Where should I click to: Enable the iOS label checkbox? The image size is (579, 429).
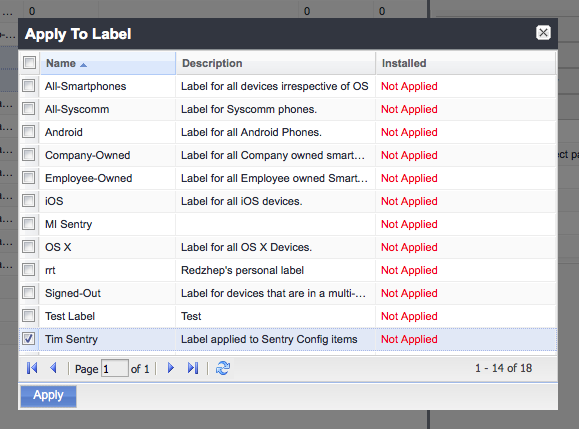point(29,201)
